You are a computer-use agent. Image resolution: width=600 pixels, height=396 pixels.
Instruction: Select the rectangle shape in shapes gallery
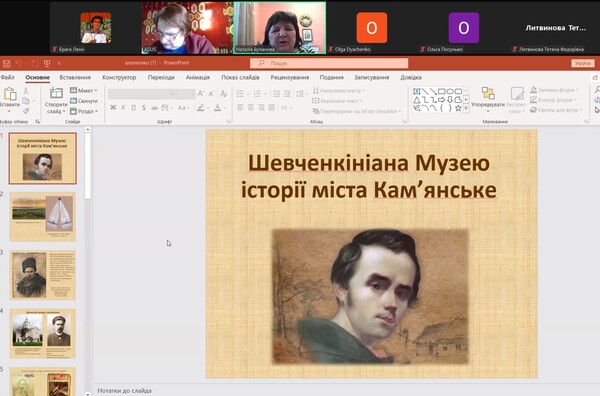pos(441,91)
